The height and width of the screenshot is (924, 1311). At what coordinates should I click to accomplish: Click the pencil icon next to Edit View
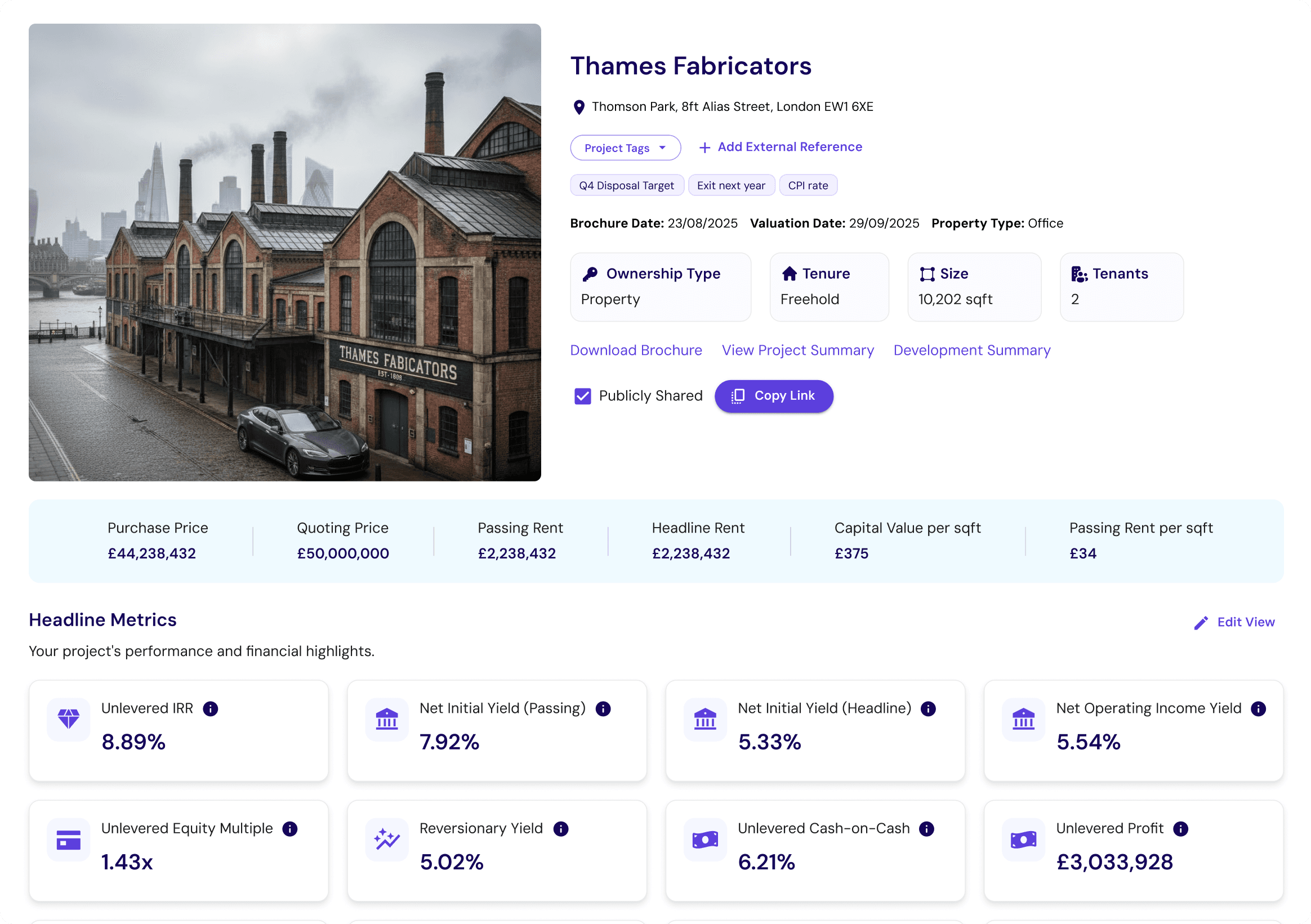coord(1201,623)
